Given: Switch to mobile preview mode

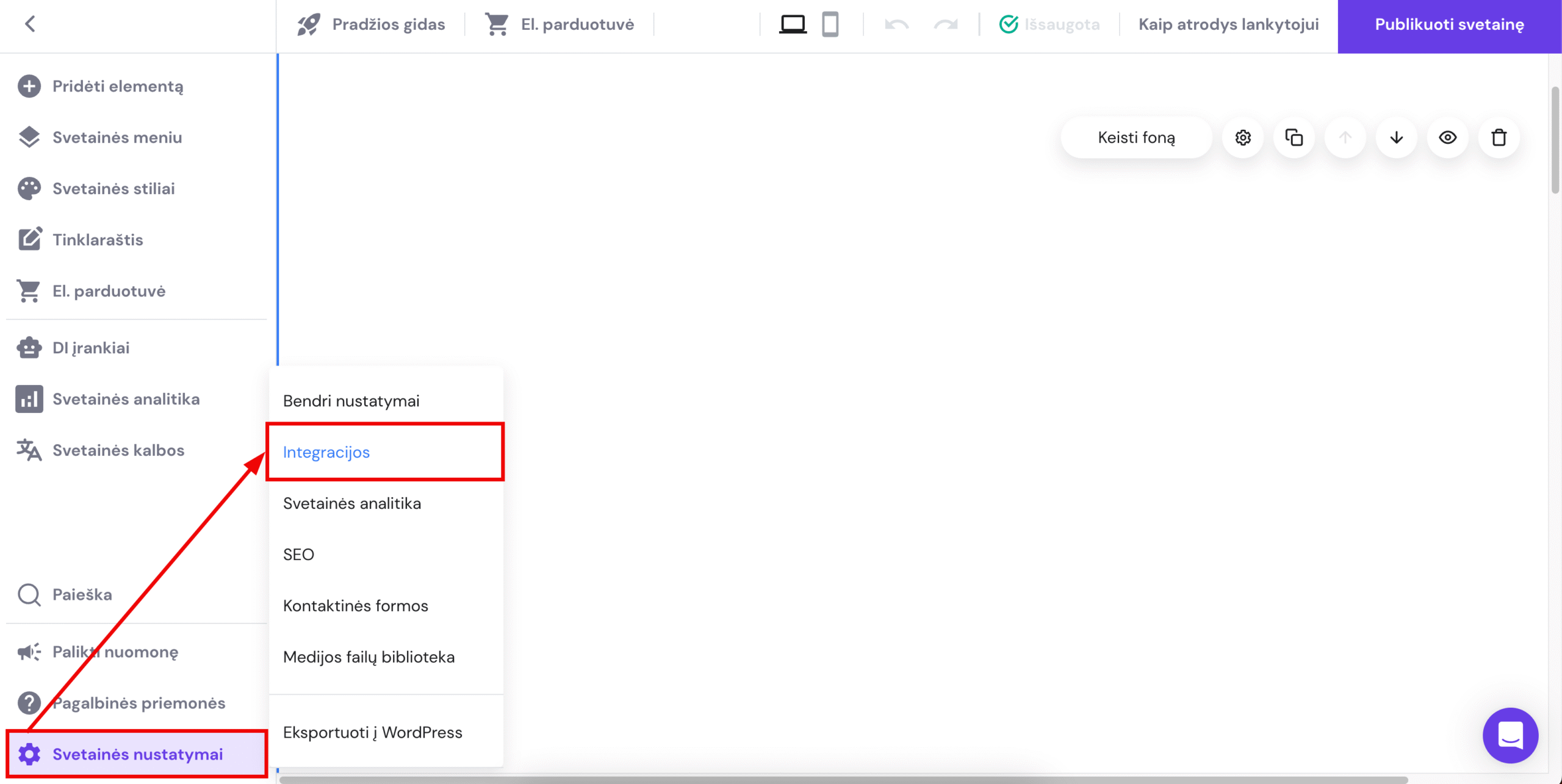Looking at the screenshot, I should click(831, 24).
